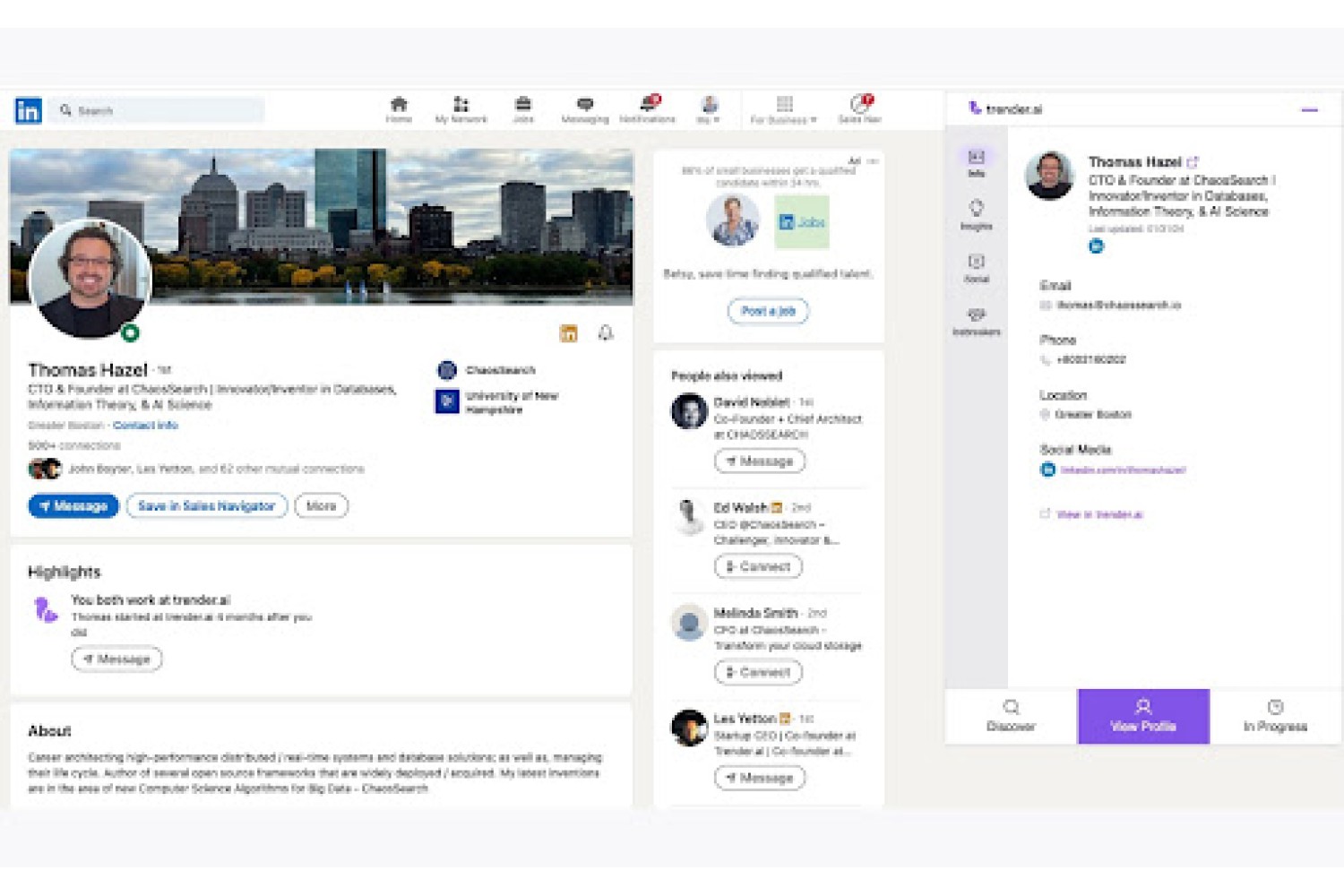Go to Home in LinkedIn navigation

(399, 109)
